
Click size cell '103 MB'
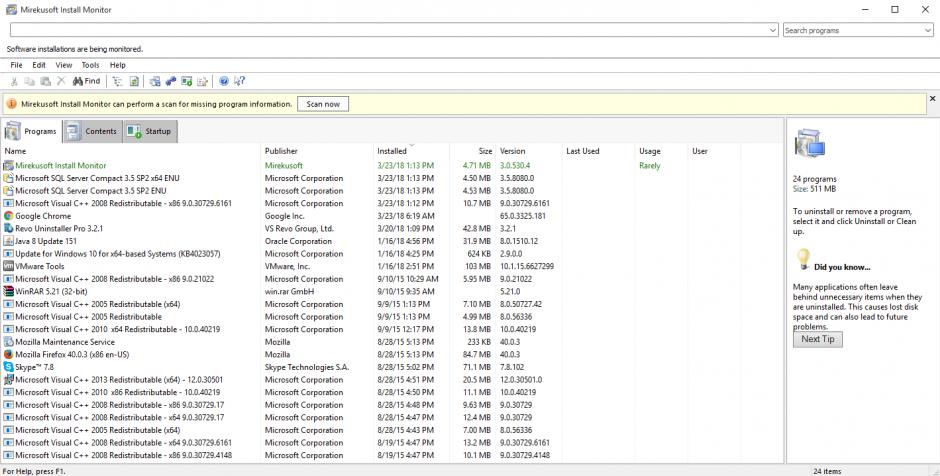478,266
